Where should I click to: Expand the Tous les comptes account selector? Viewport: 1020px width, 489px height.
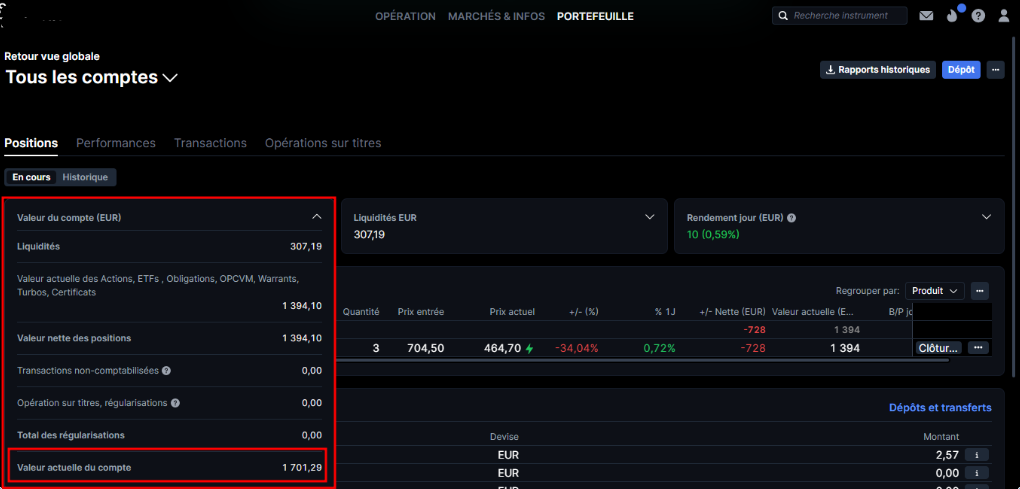tap(170, 77)
